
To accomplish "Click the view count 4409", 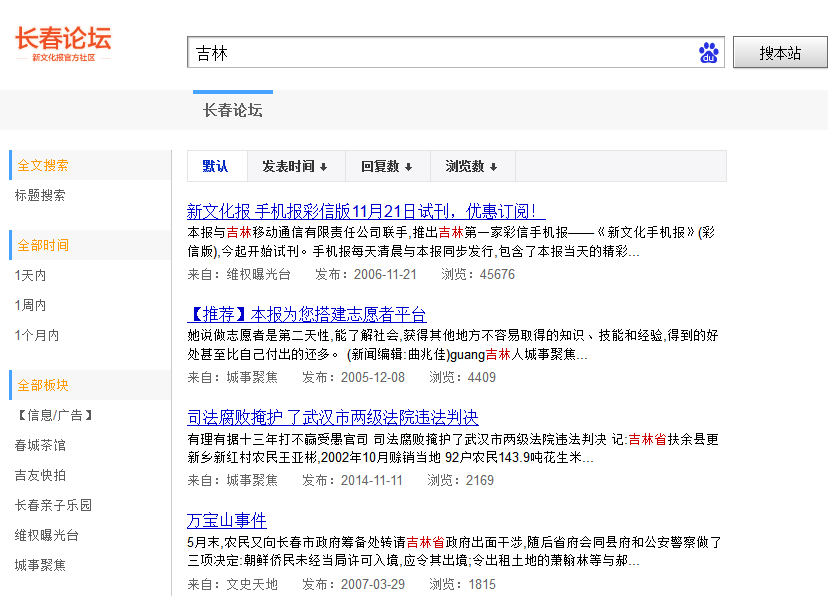I will 481,377.
